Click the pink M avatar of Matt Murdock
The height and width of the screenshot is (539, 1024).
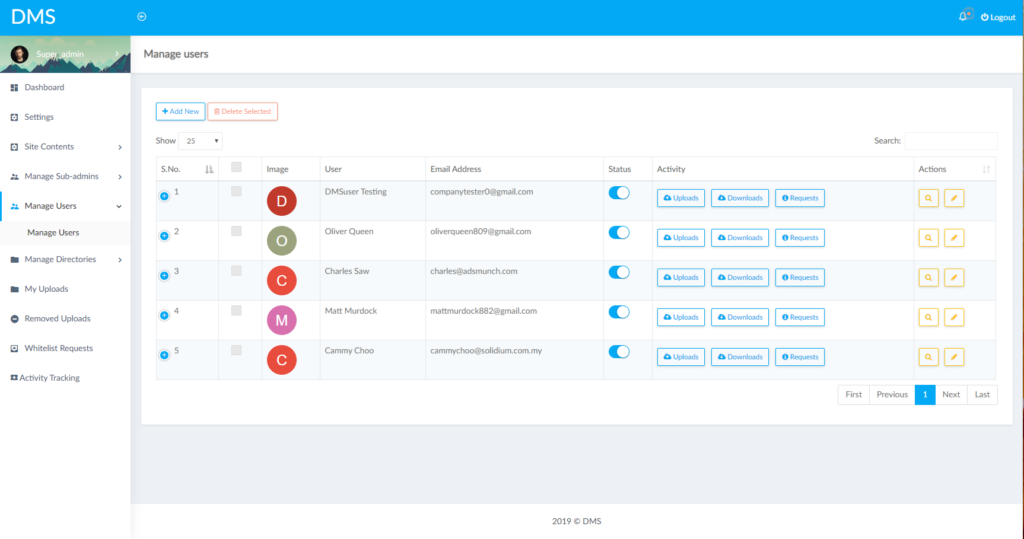point(281,320)
